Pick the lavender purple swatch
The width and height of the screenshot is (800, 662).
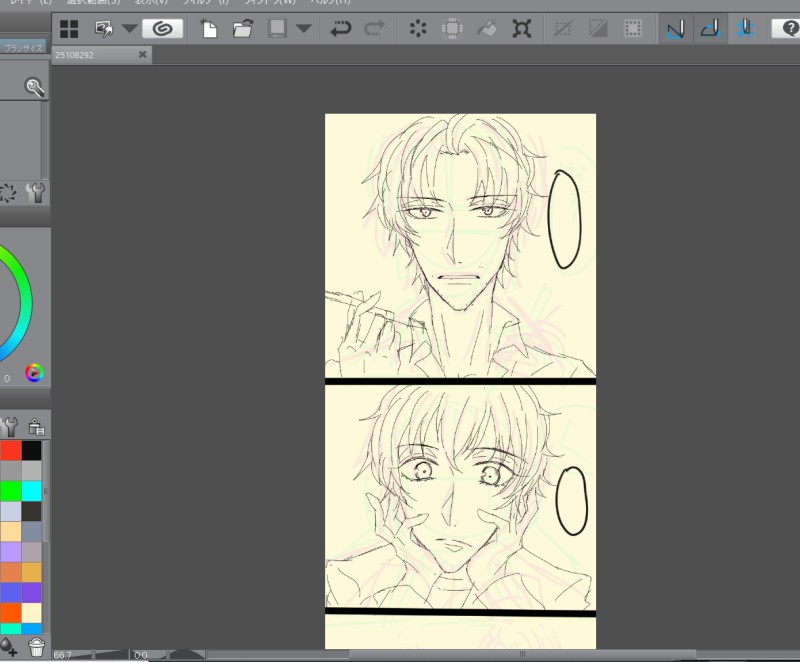tap(10, 552)
